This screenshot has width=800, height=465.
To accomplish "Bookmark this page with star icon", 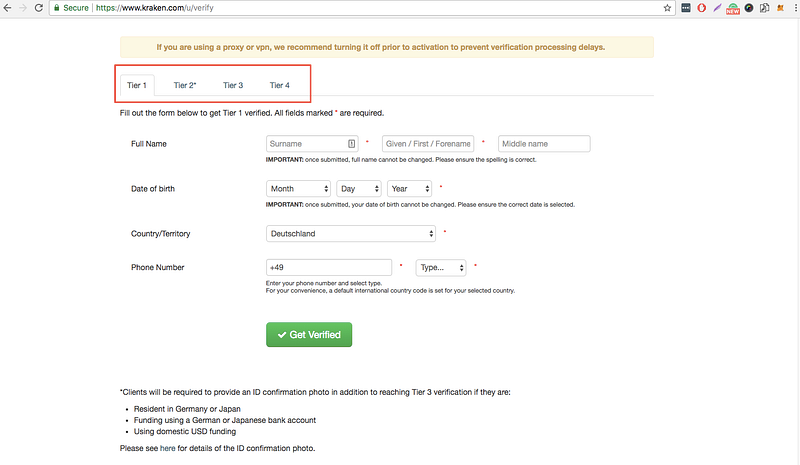I will 667,8.
